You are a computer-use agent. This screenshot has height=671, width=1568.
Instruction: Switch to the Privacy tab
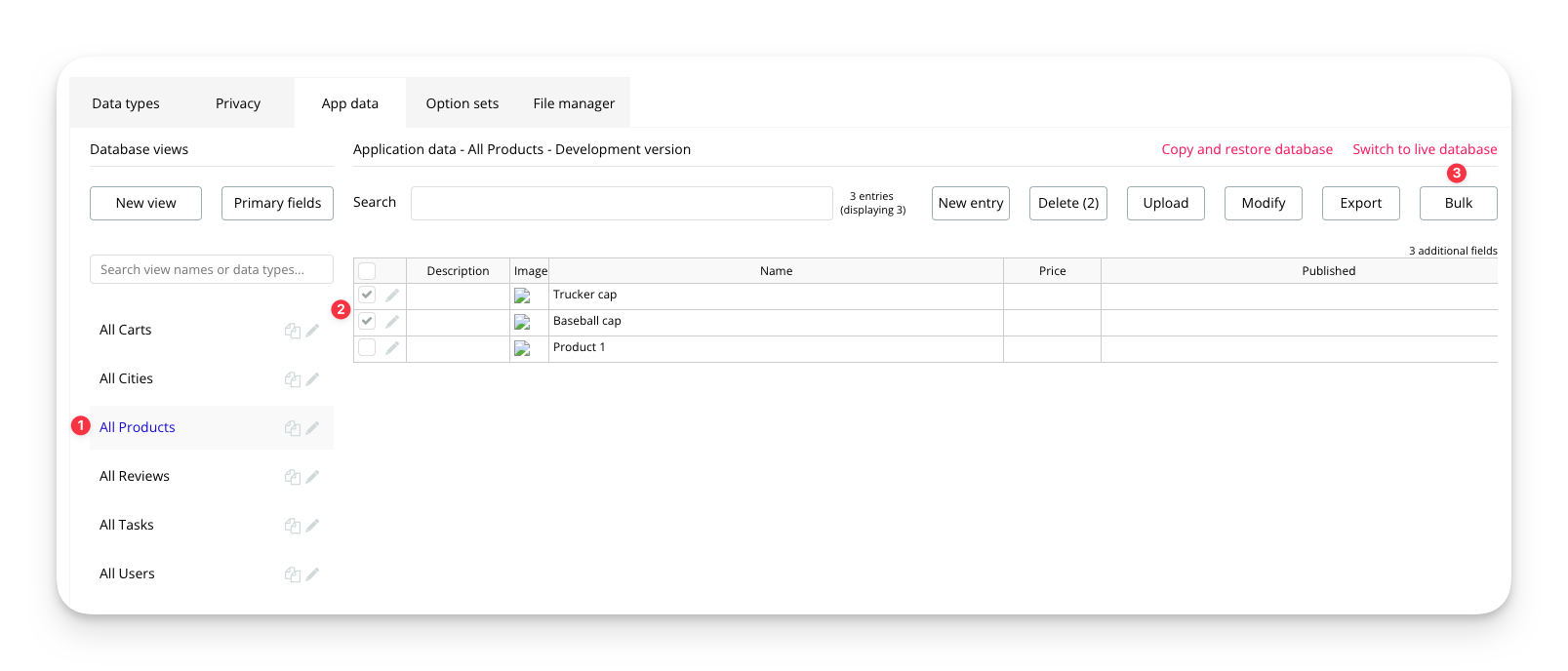[x=238, y=103]
